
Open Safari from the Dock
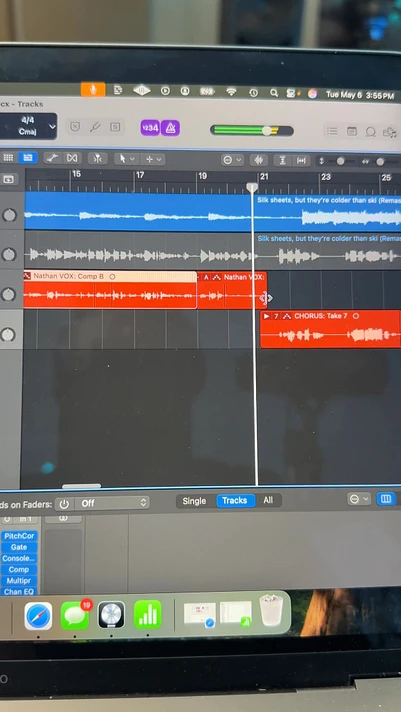point(38,616)
